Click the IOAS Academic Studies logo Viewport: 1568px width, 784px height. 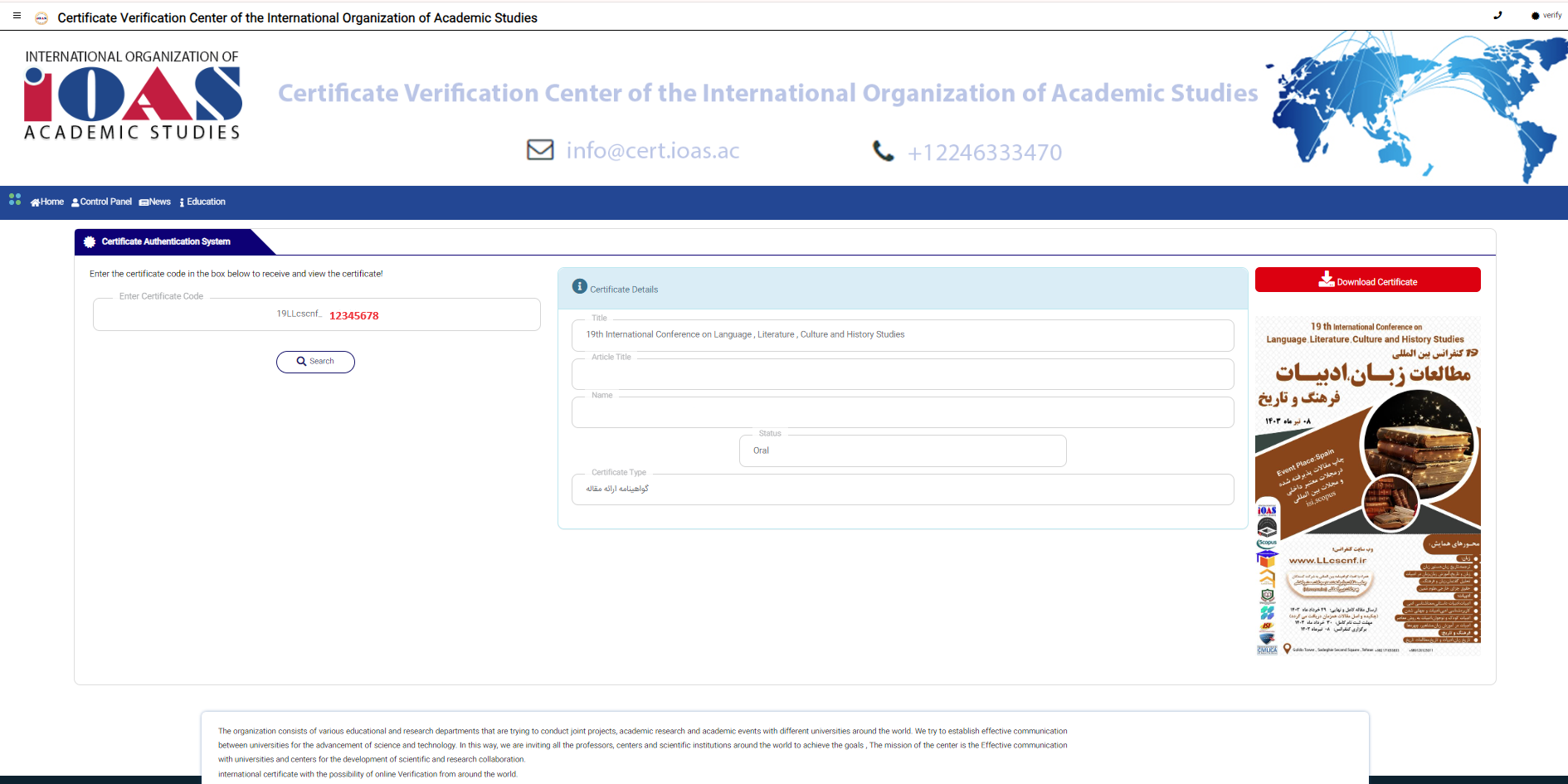click(133, 95)
